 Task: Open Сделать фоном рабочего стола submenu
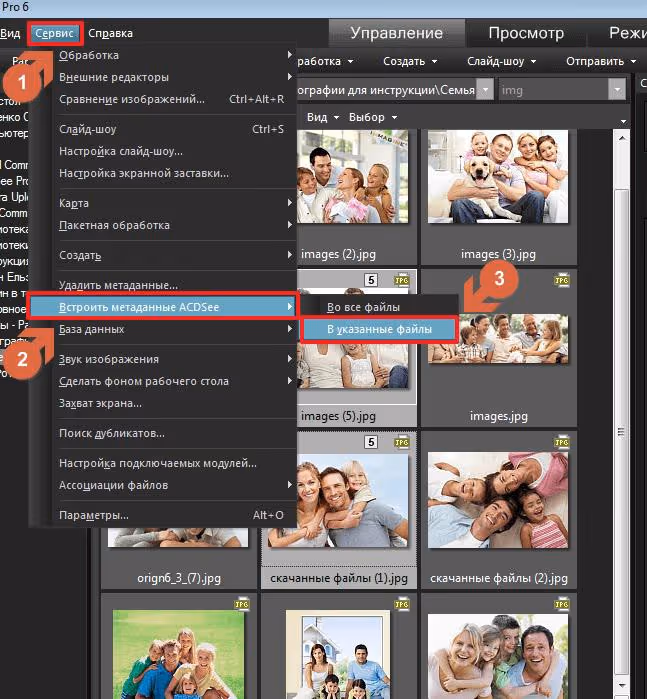(x=176, y=381)
